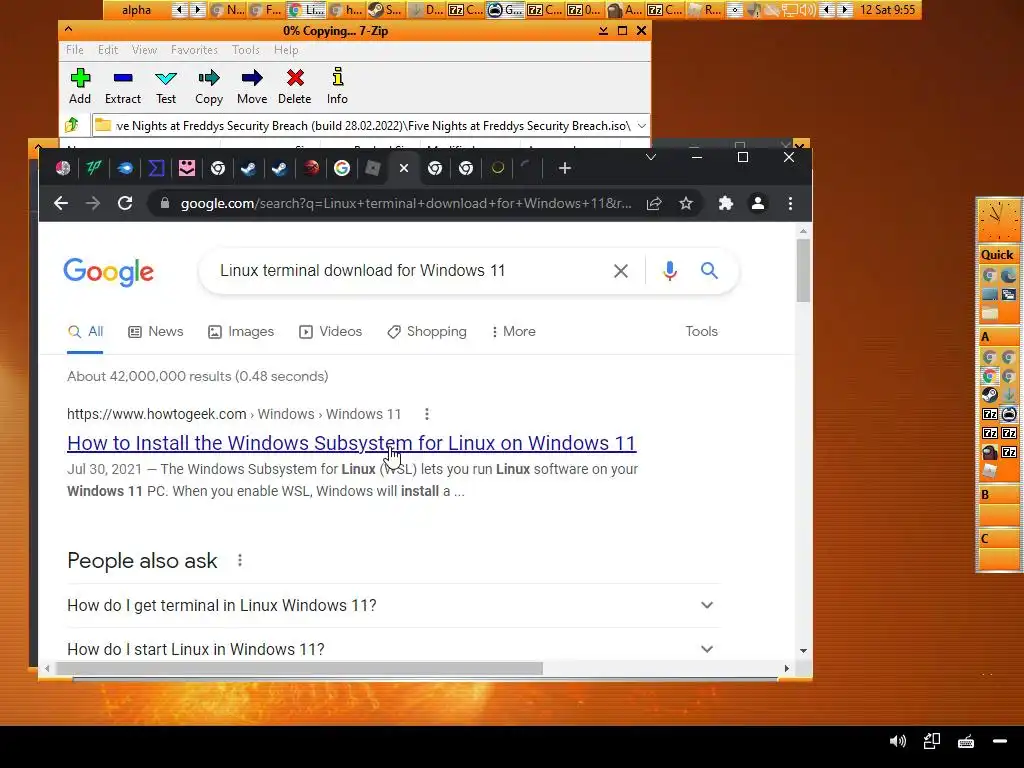Click the blue search magnifier button
This screenshot has height=768, width=1024.
709,270
